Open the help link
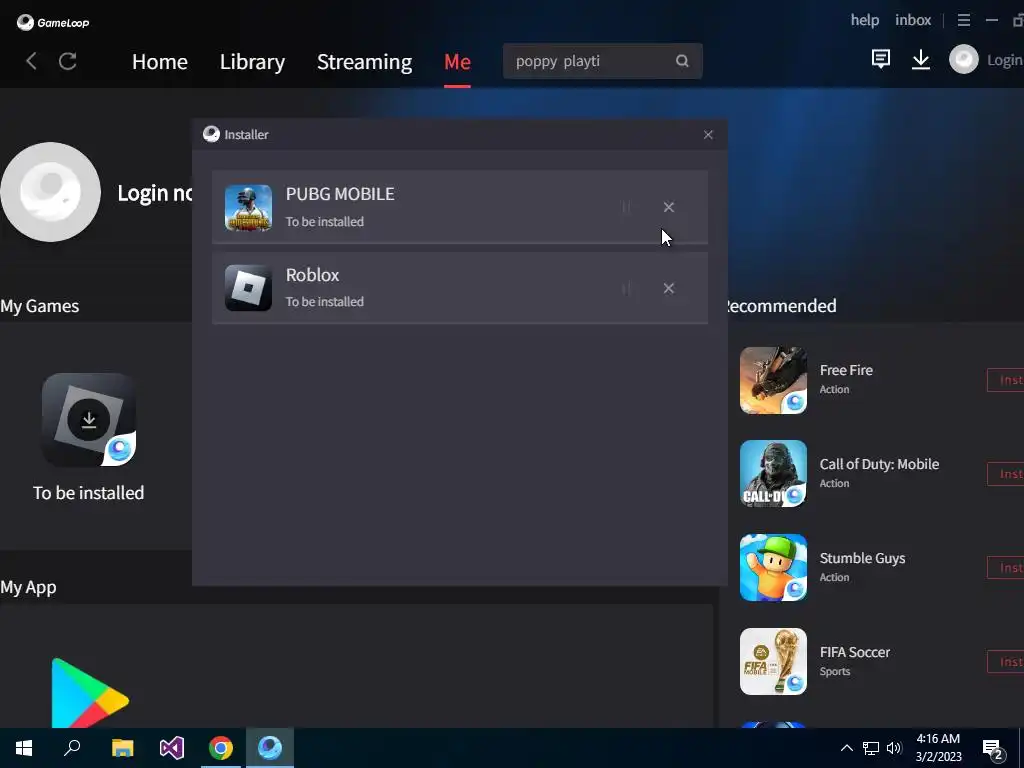The width and height of the screenshot is (1024, 768). (x=865, y=20)
